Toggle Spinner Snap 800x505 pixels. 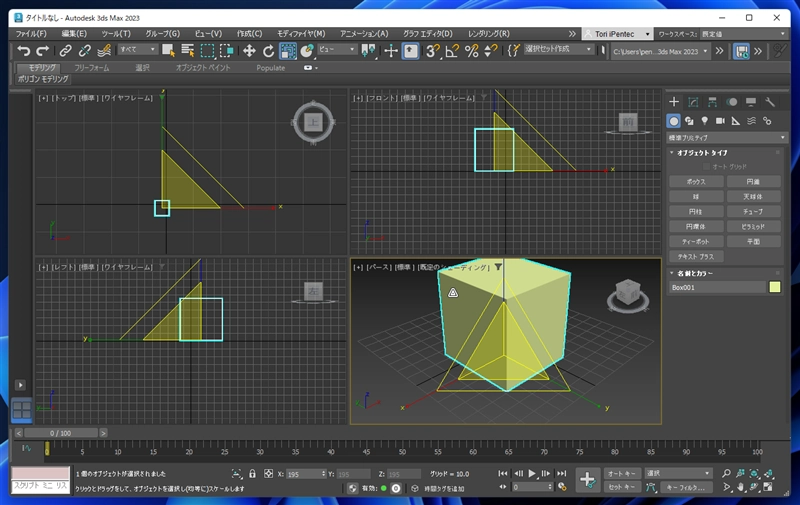(490, 50)
